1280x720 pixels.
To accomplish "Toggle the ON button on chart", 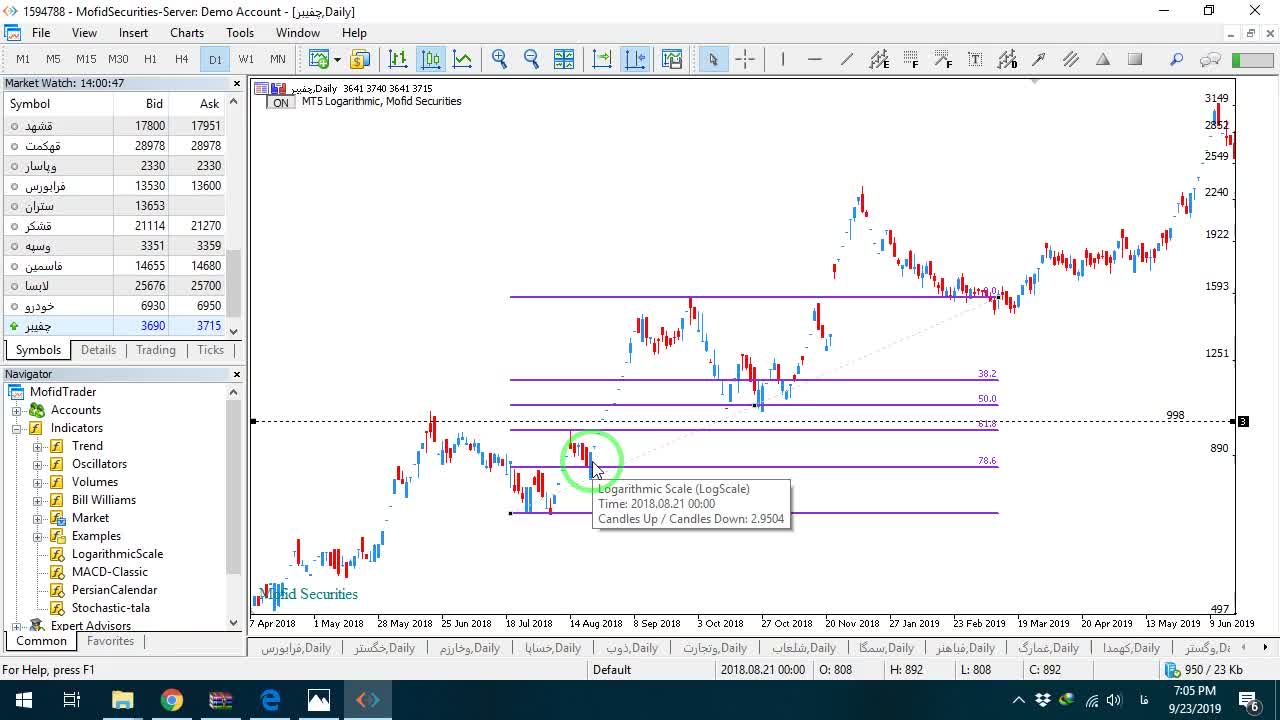I will point(281,103).
